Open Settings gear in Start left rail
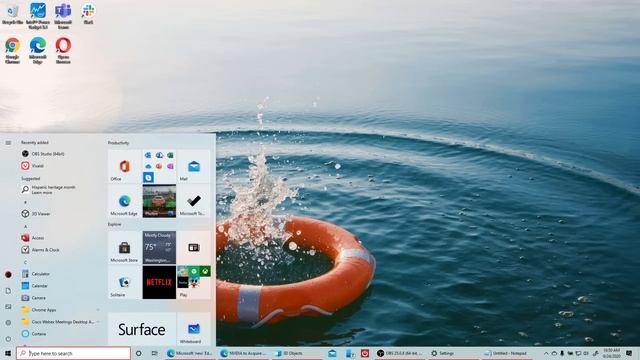 (8, 322)
